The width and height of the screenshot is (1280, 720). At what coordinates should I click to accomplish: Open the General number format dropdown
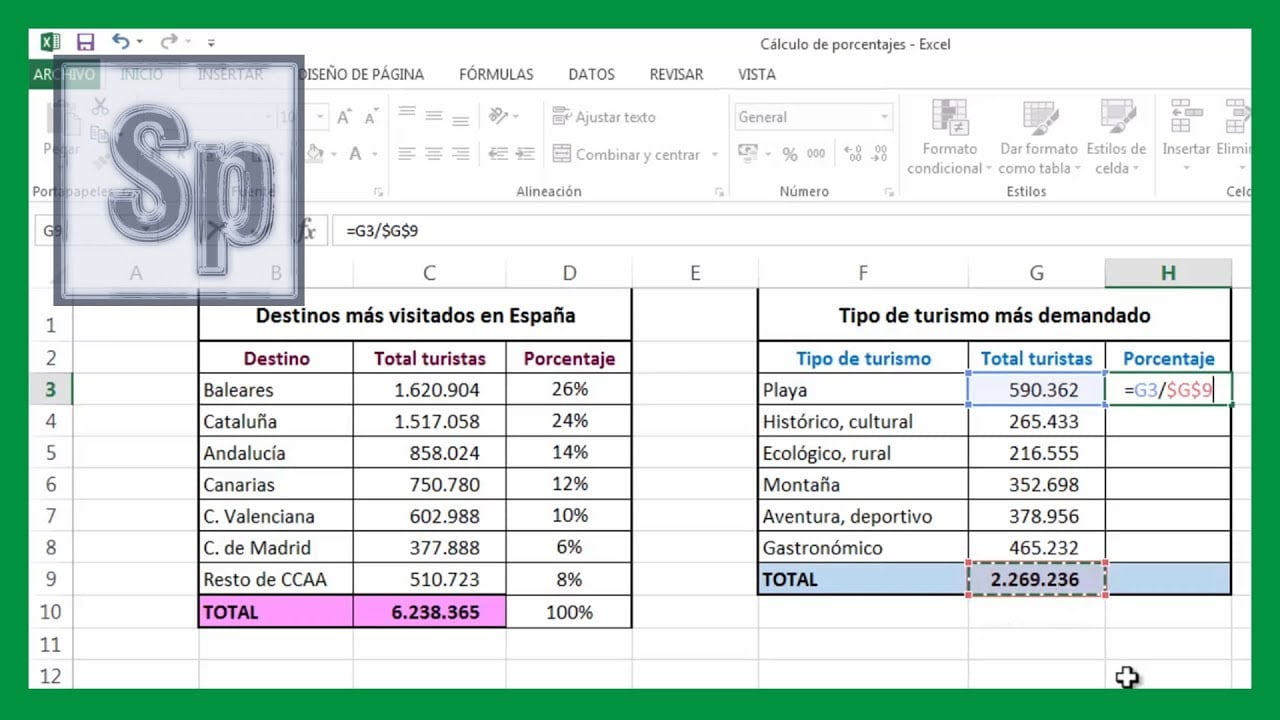pyautogui.click(x=884, y=117)
